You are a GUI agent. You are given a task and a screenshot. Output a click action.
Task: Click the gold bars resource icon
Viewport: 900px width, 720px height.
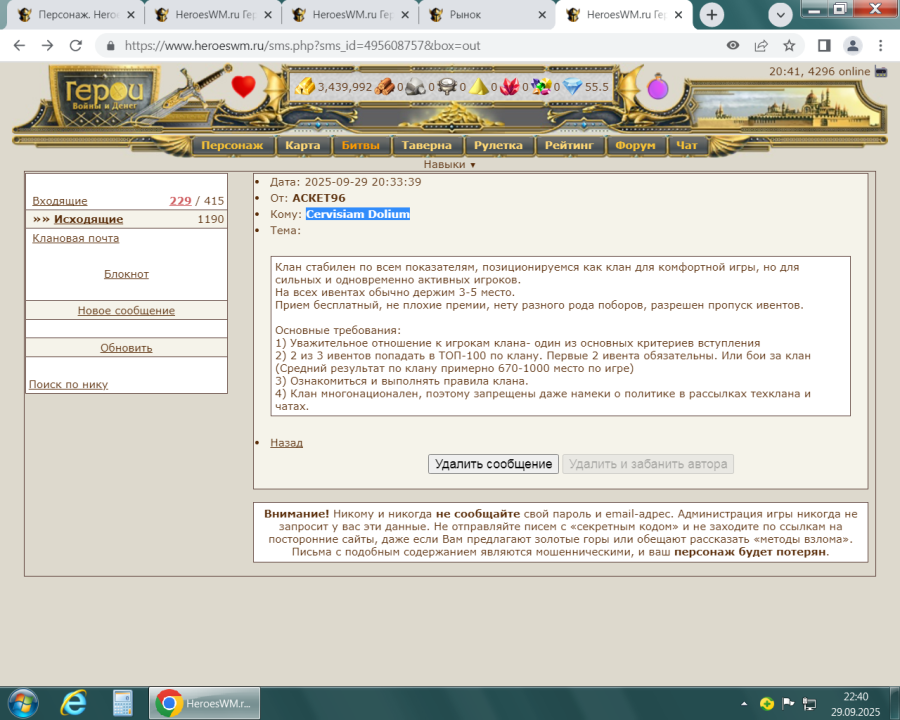coord(303,87)
